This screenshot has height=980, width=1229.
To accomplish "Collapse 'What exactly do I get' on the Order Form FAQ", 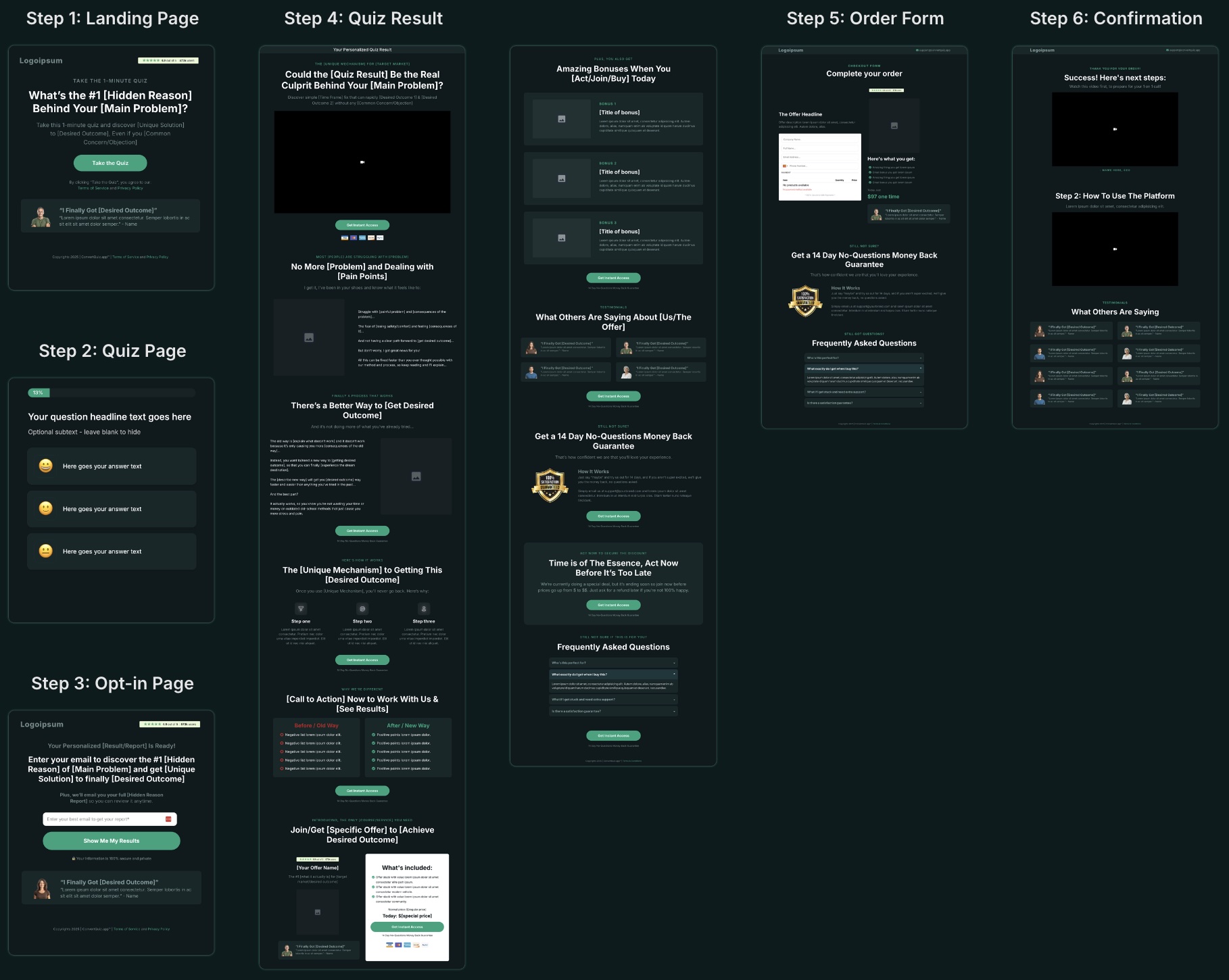I will tap(864, 369).
